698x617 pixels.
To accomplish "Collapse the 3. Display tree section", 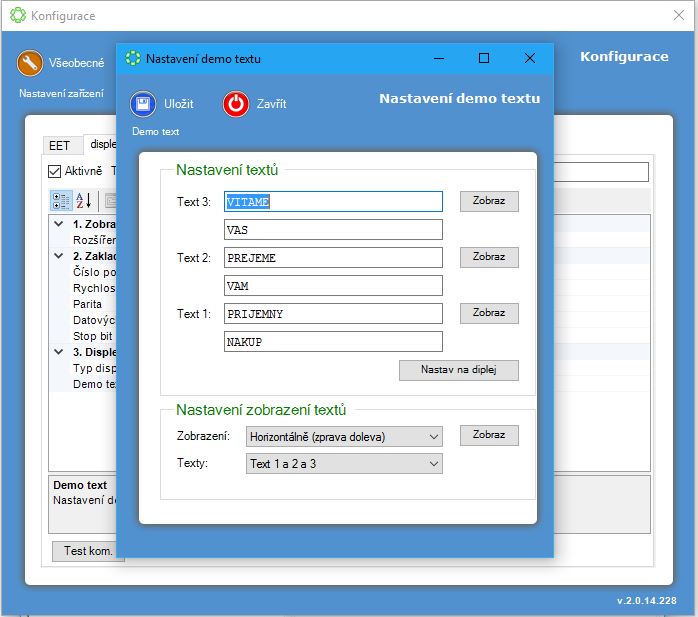I will (x=60, y=351).
